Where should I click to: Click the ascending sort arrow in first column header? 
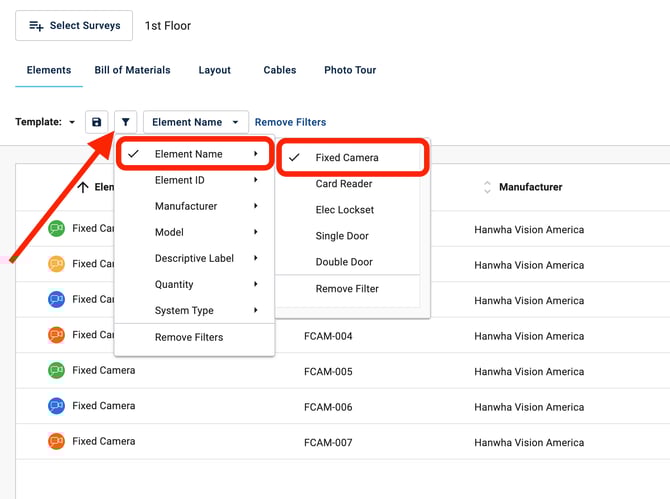coord(83,187)
